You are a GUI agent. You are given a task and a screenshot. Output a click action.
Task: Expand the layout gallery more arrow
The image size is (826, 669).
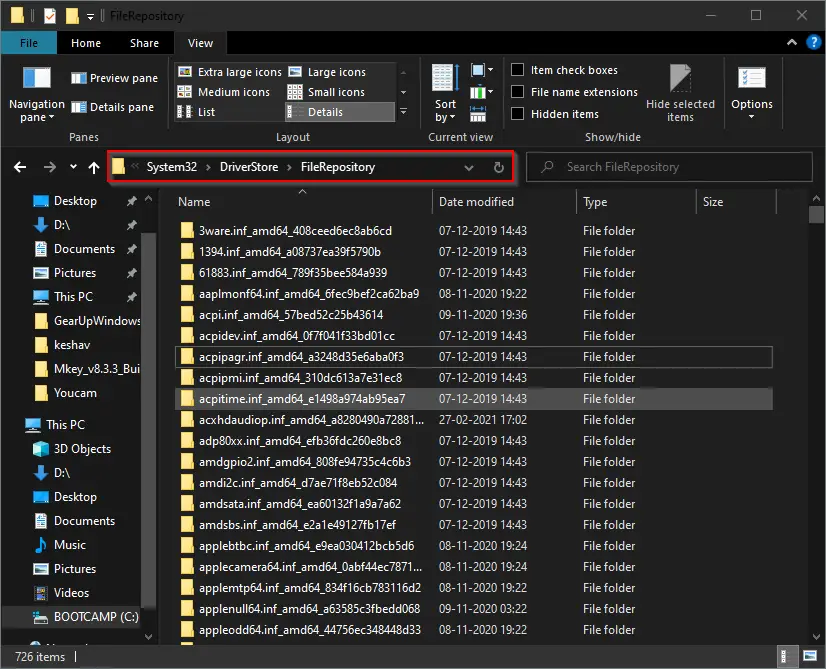[404, 112]
